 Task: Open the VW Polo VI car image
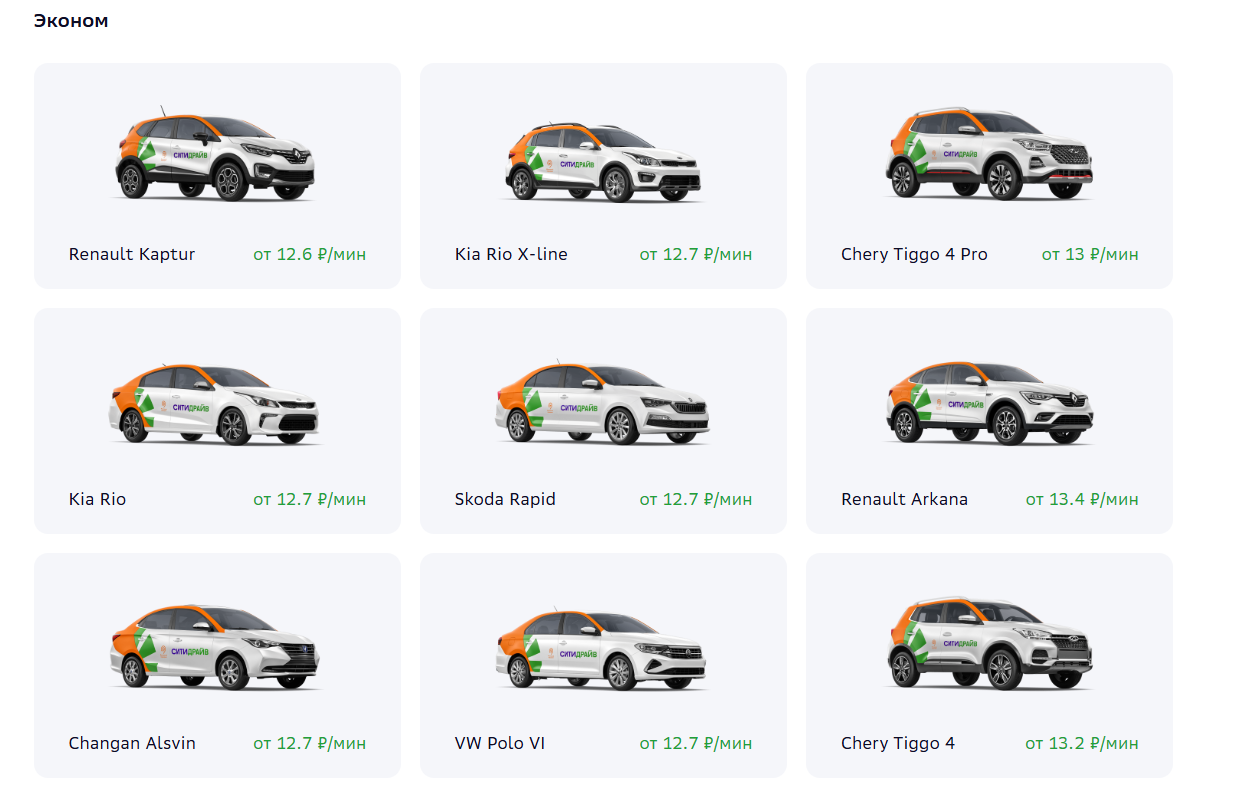[x=603, y=647]
